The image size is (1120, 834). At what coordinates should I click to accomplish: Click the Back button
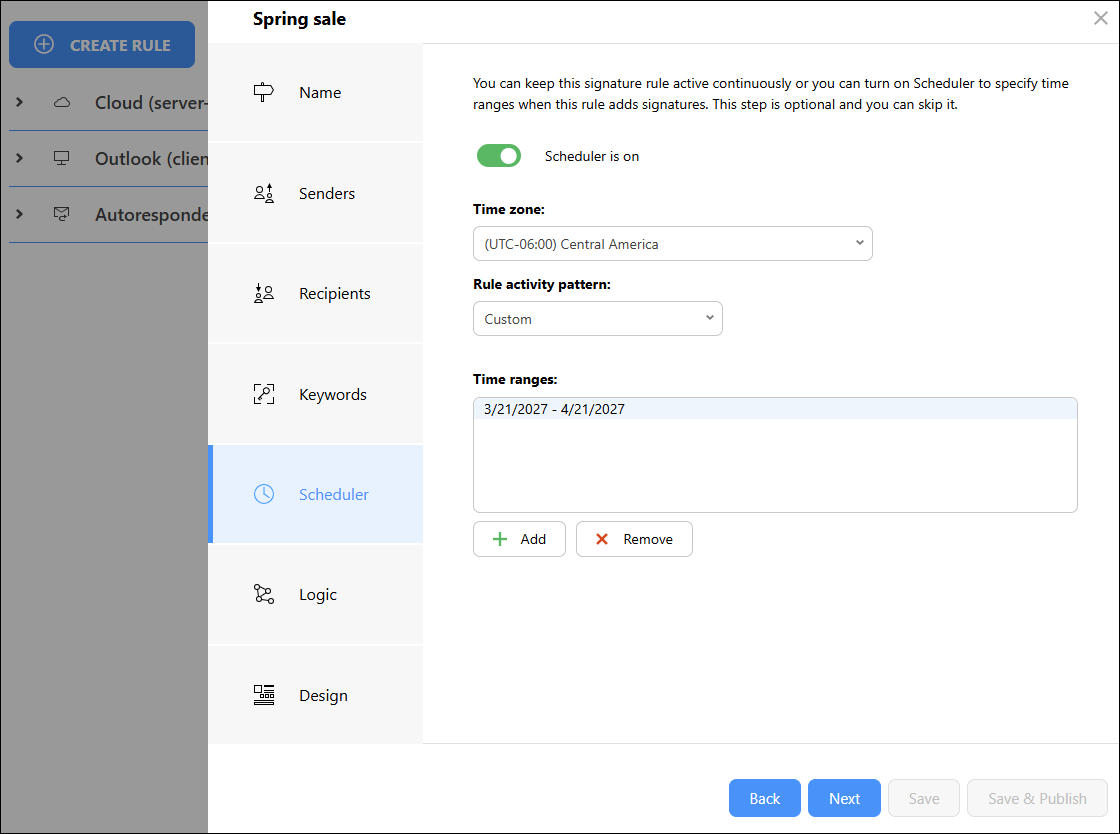(764, 798)
